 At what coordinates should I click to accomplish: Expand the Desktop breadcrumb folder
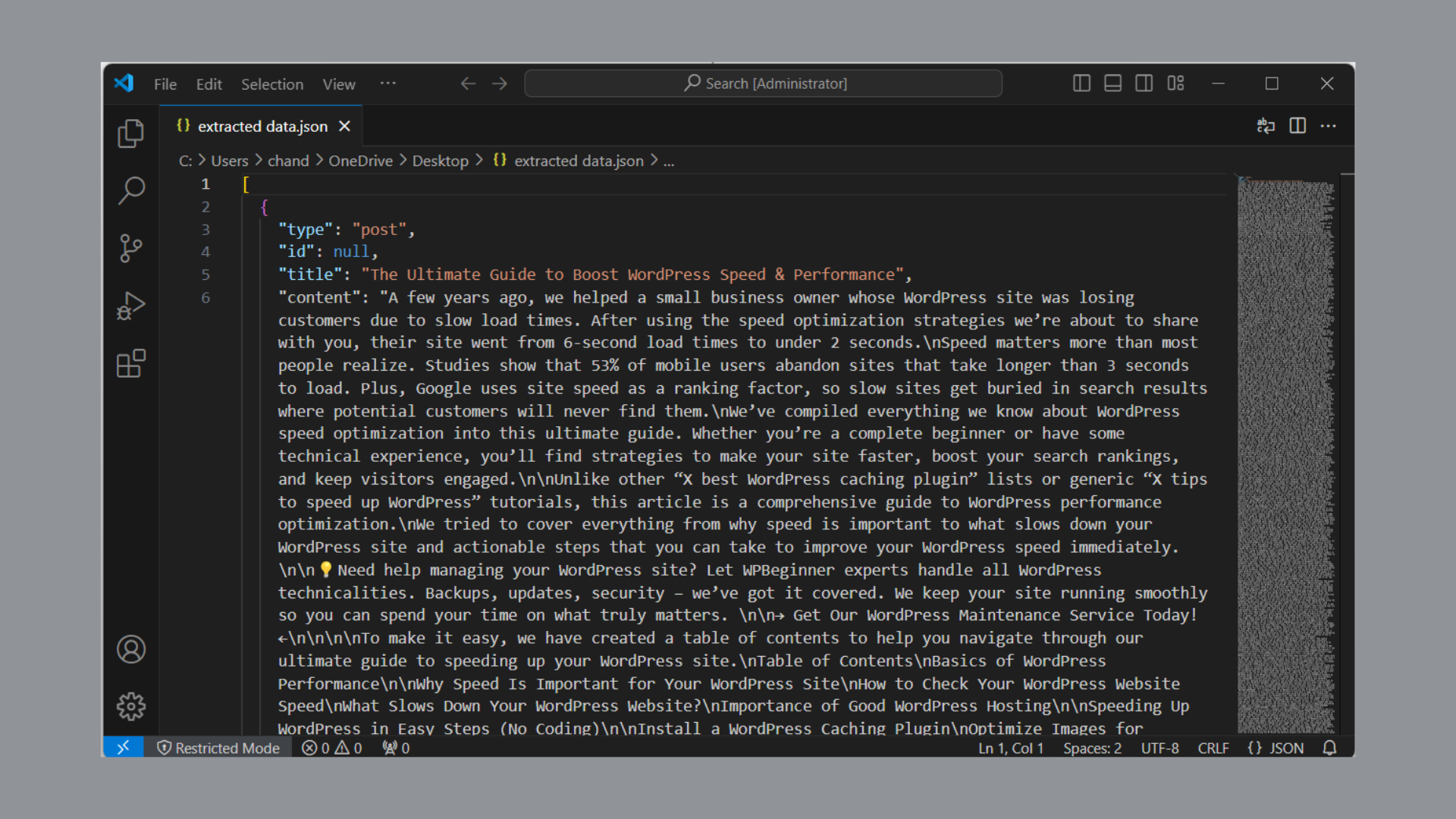440,161
